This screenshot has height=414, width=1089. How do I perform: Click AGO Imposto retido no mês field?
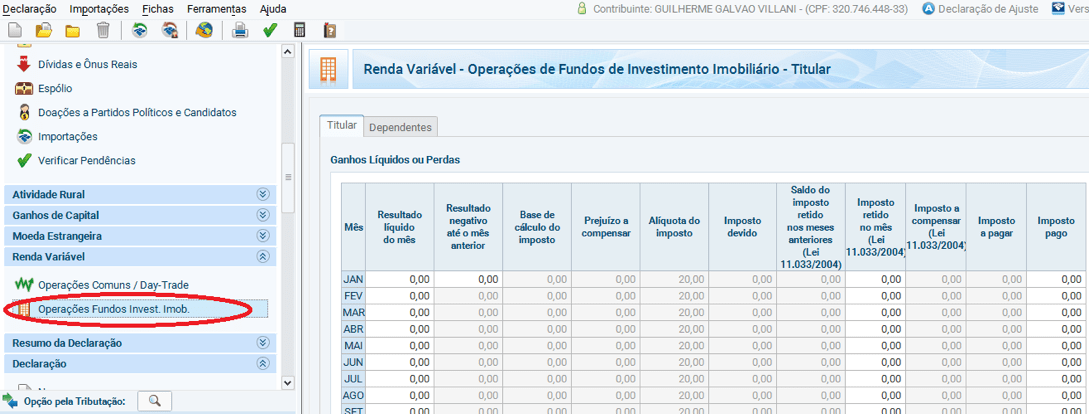click(876, 396)
